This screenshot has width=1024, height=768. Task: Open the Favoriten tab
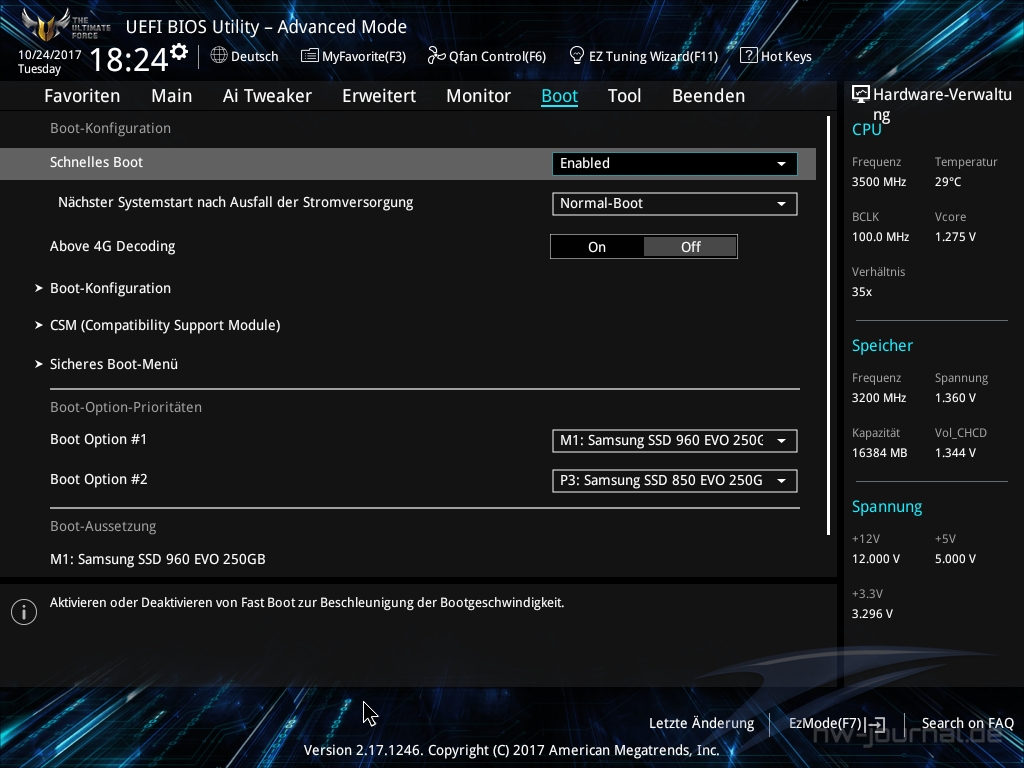pos(82,96)
